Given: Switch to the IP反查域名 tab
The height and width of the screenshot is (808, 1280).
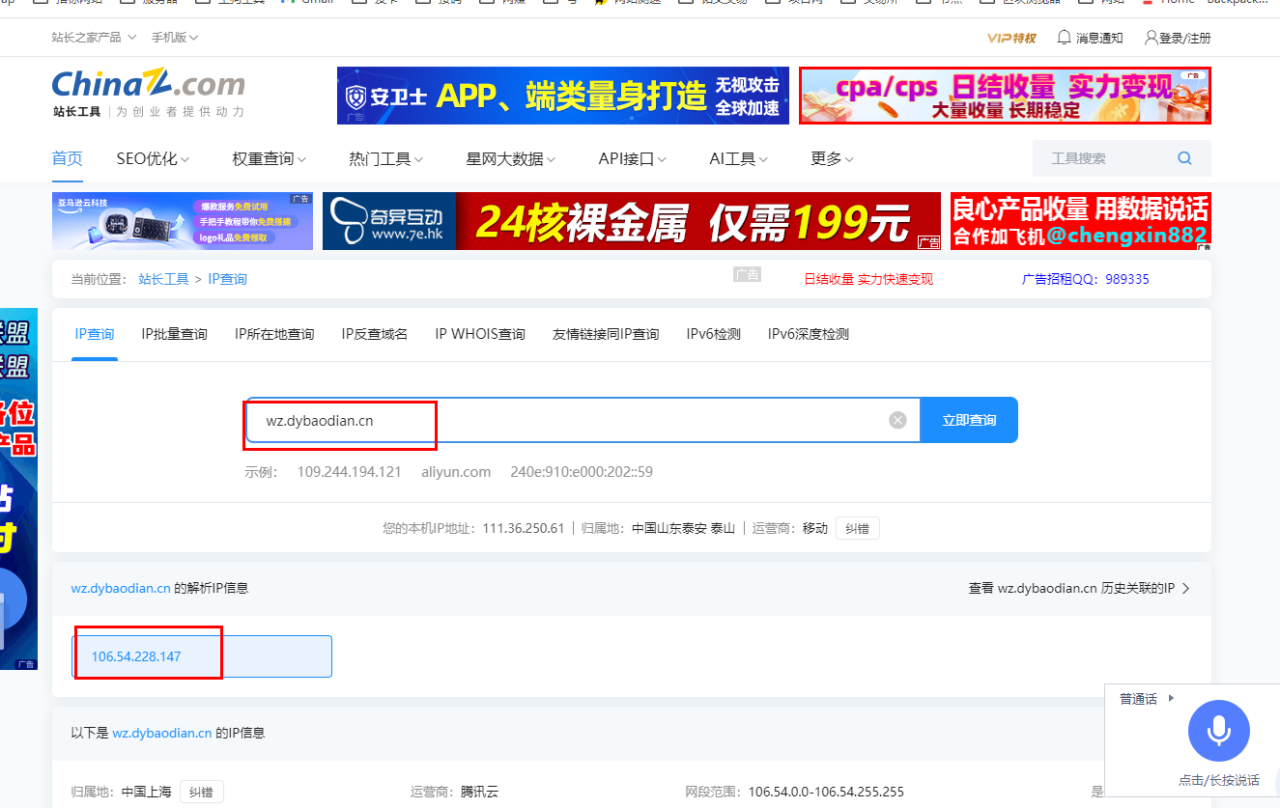Looking at the screenshot, I should 375,334.
